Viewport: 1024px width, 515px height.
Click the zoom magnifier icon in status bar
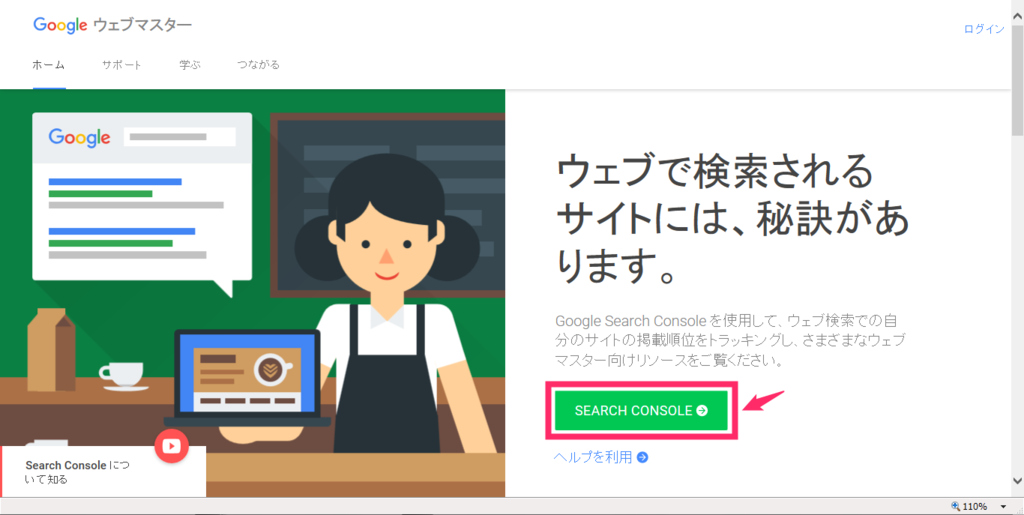click(x=956, y=507)
